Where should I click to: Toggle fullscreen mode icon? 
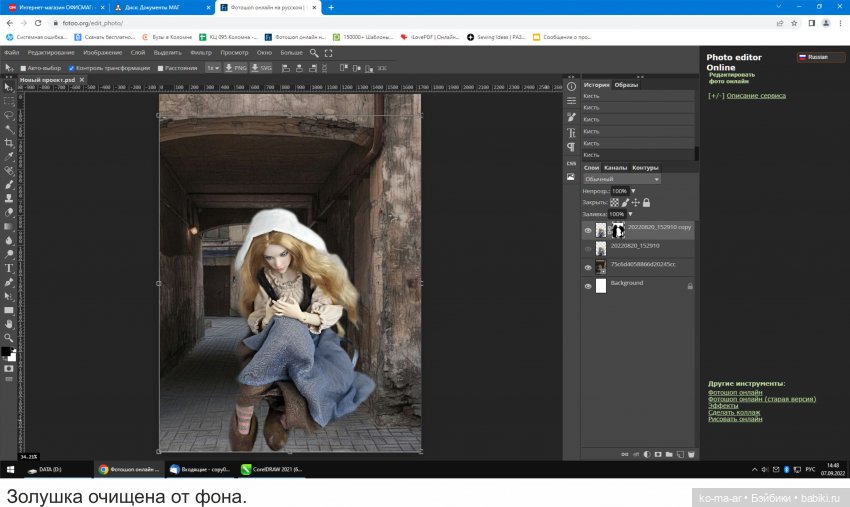pos(328,53)
